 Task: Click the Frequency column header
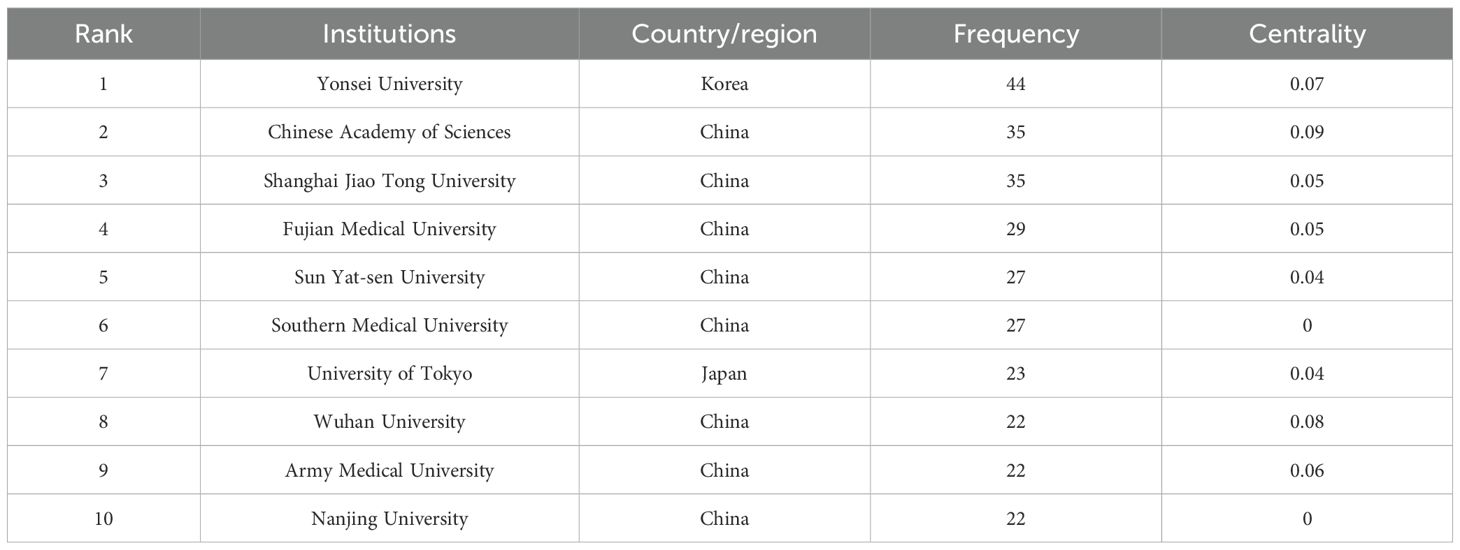tap(1016, 34)
